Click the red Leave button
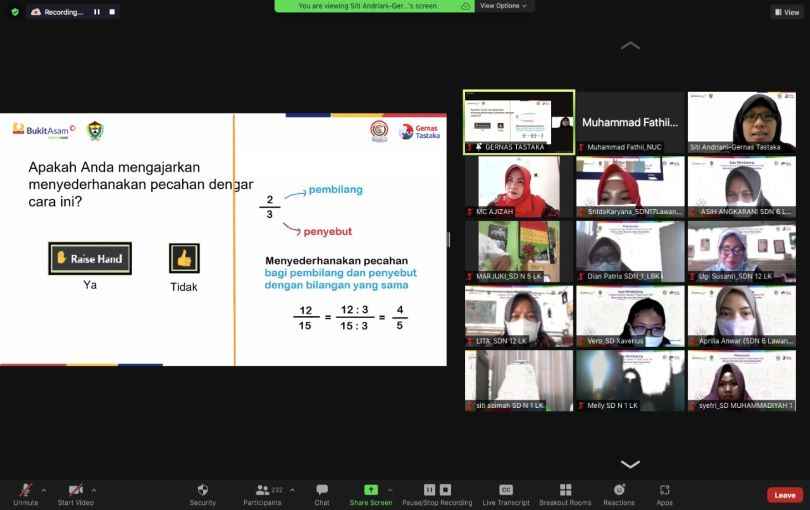Viewport: 810px width, 510px height. click(x=785, y=495)
